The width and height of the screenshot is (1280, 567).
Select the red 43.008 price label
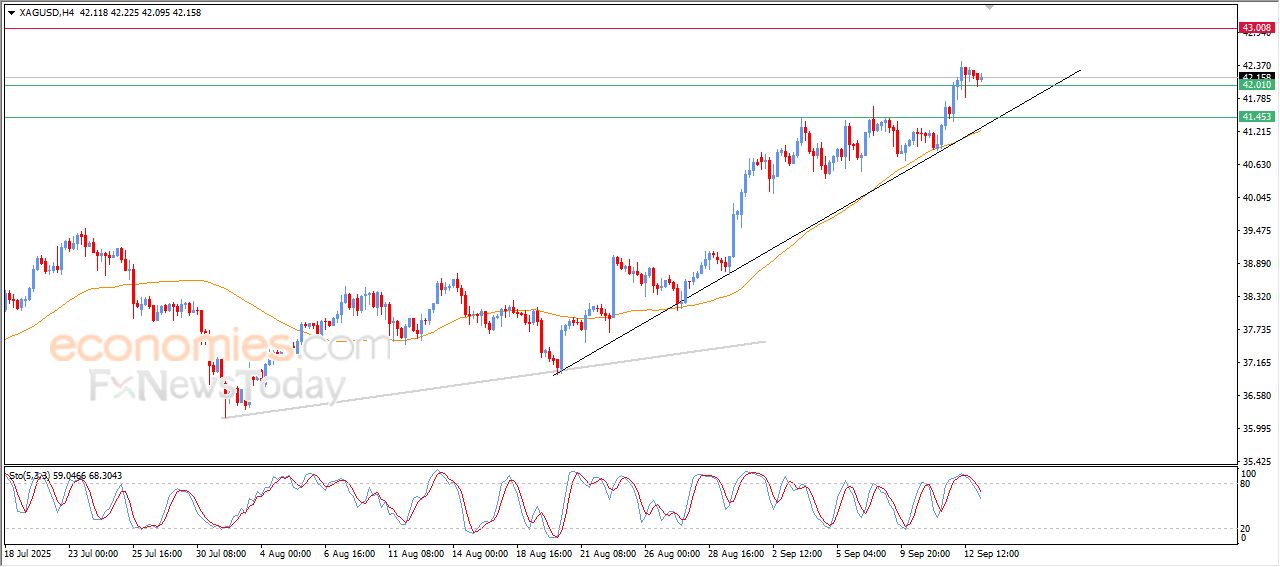[x=1256, y=28]
